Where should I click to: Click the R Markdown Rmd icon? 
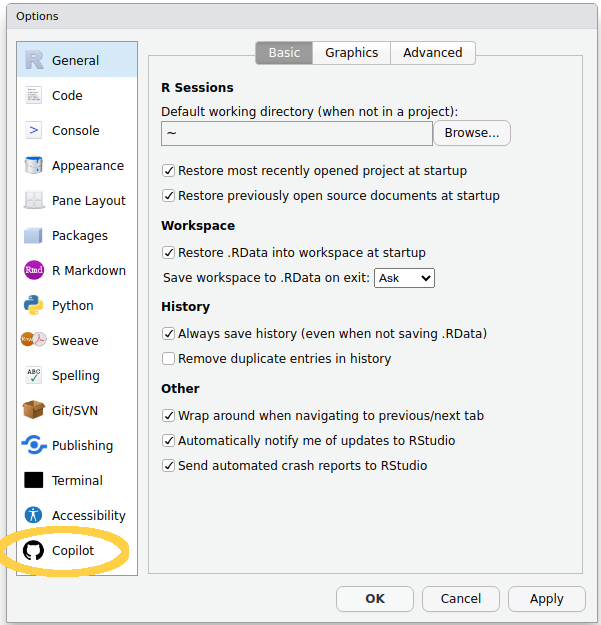click(x=34, y=270)
